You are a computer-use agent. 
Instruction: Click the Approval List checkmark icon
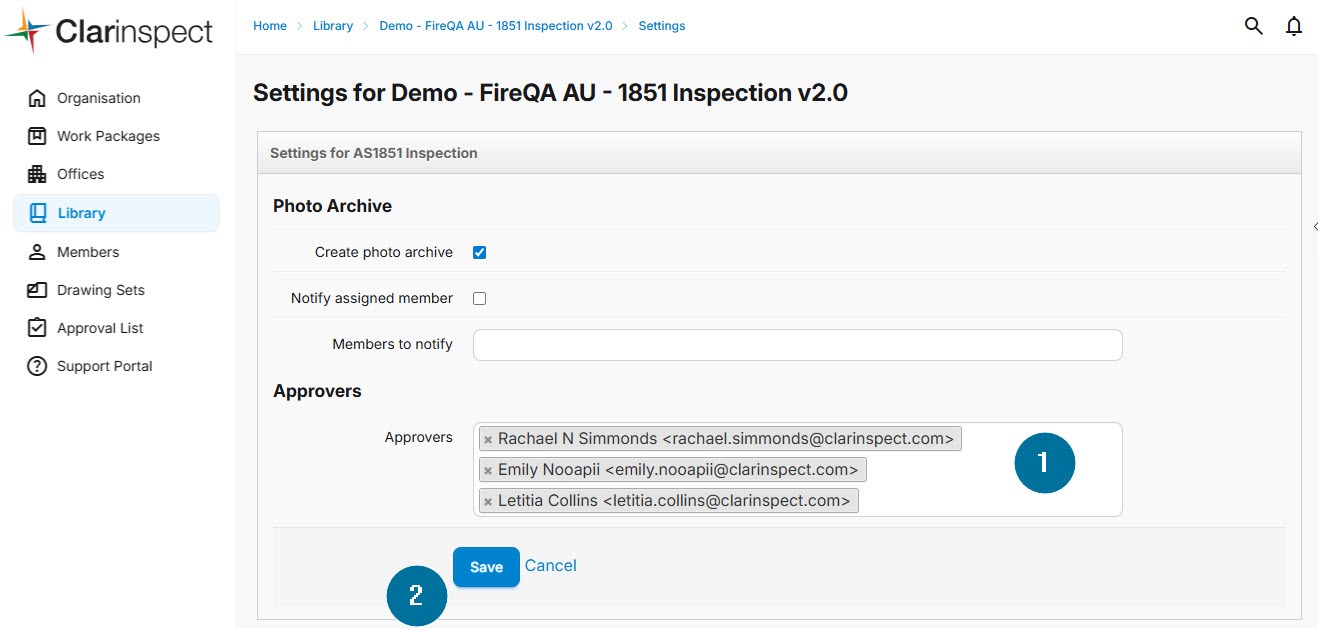pos(37,328)
